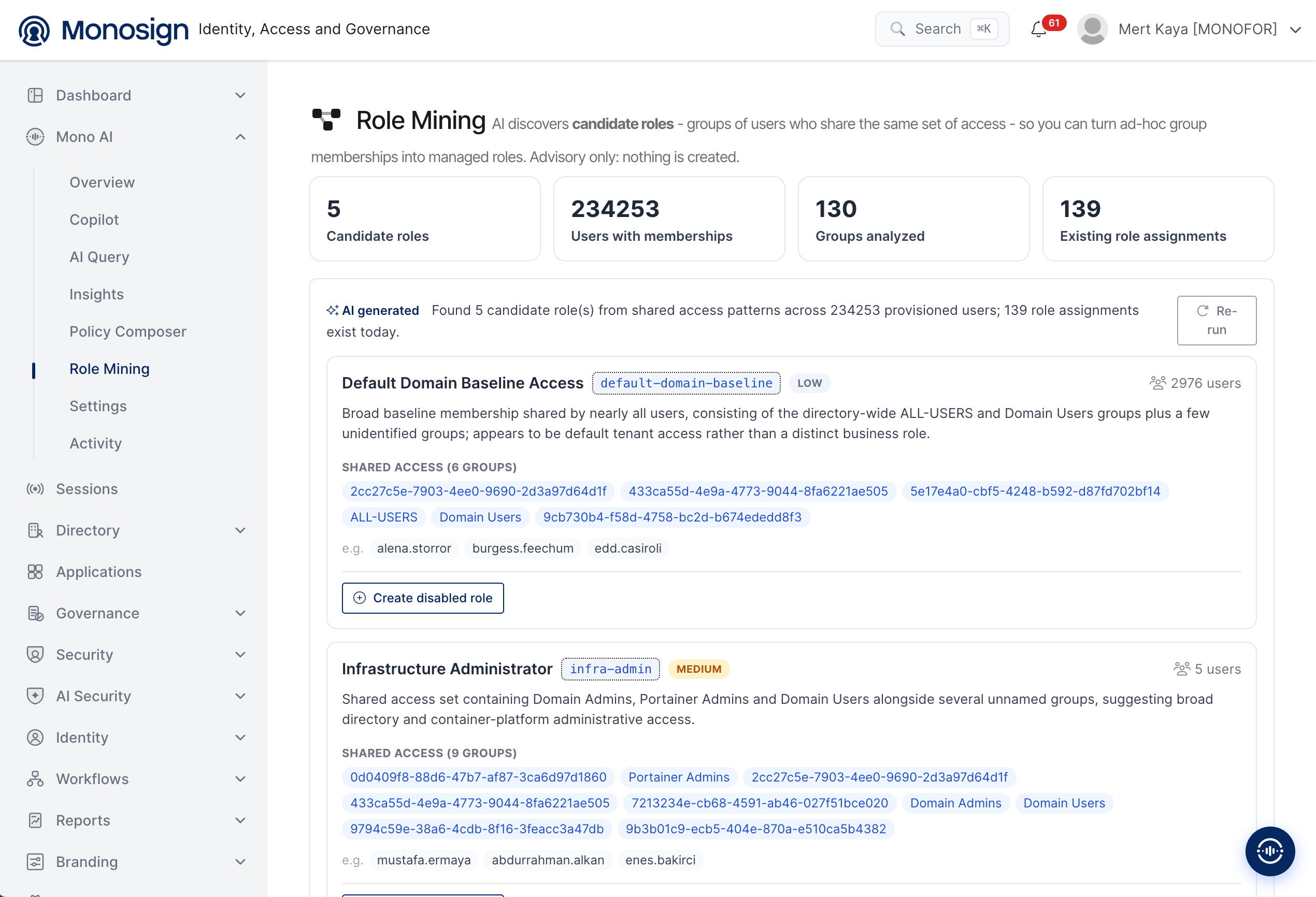This screenshot has height=897, width=1316.
Task: Expand the Dashboard menu chevron
Action: 240,95
